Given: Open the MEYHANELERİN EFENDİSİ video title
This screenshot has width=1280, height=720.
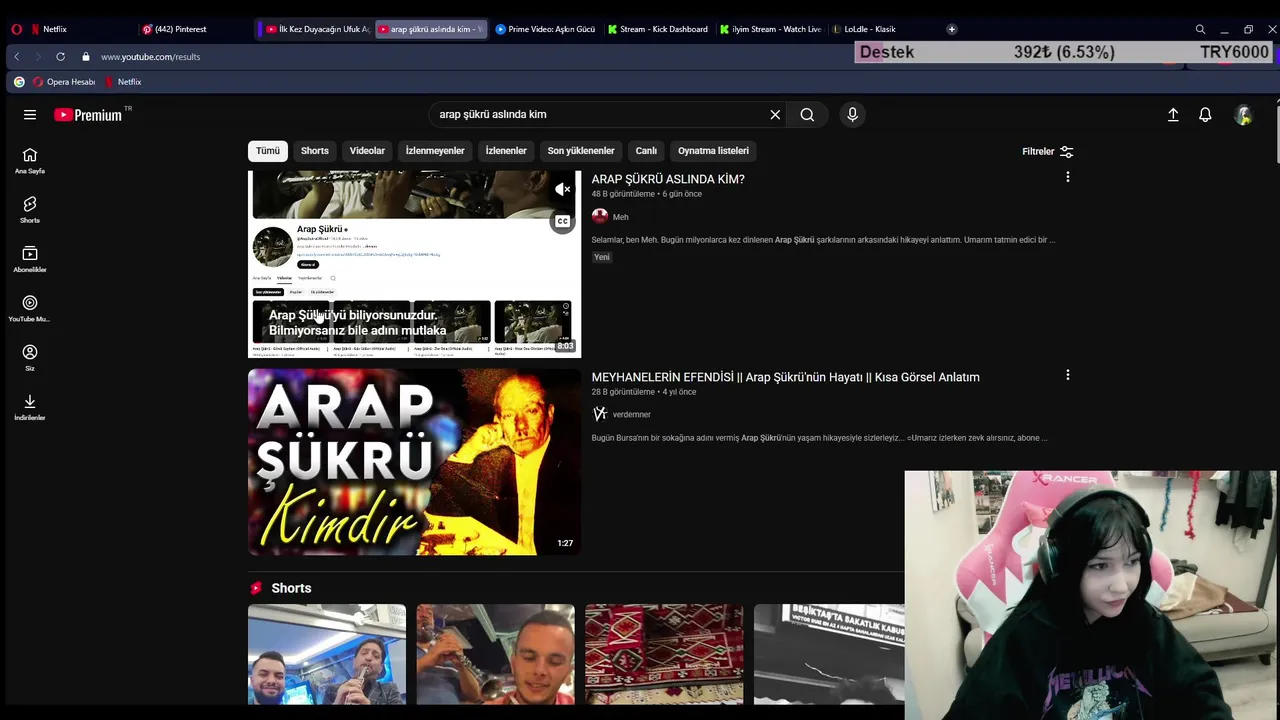Looking at the screenshot, I should click(785, 377).
